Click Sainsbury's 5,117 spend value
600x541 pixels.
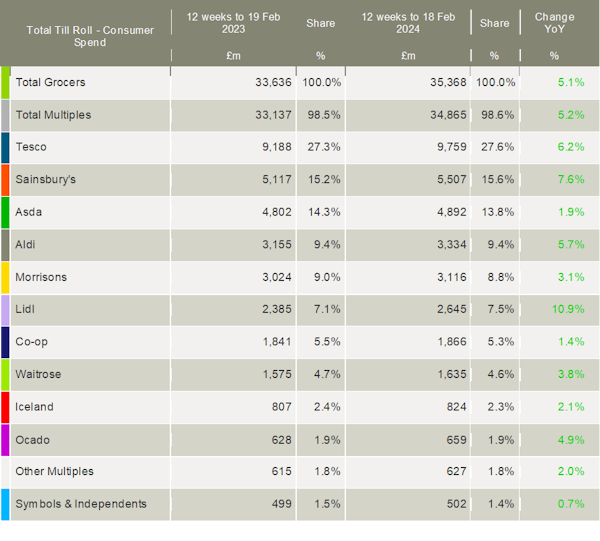coord(277,179)
